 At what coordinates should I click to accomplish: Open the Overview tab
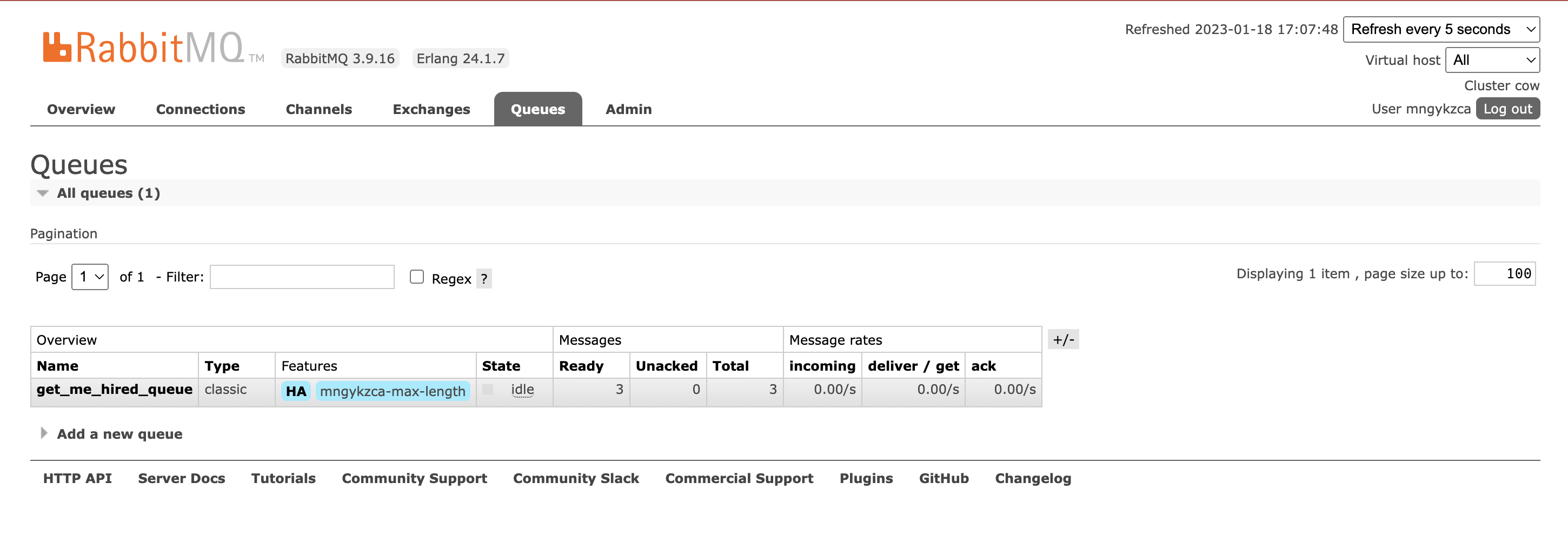point(81,110)
